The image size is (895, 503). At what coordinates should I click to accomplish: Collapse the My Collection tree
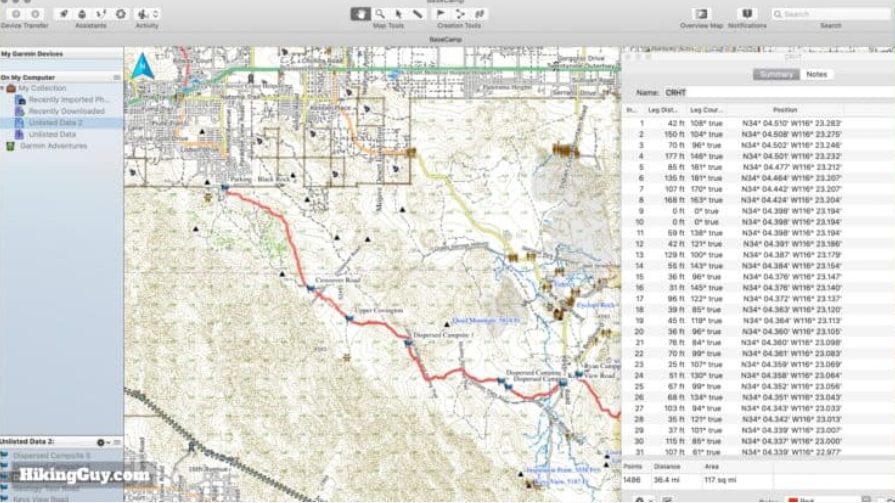[3, 88]
